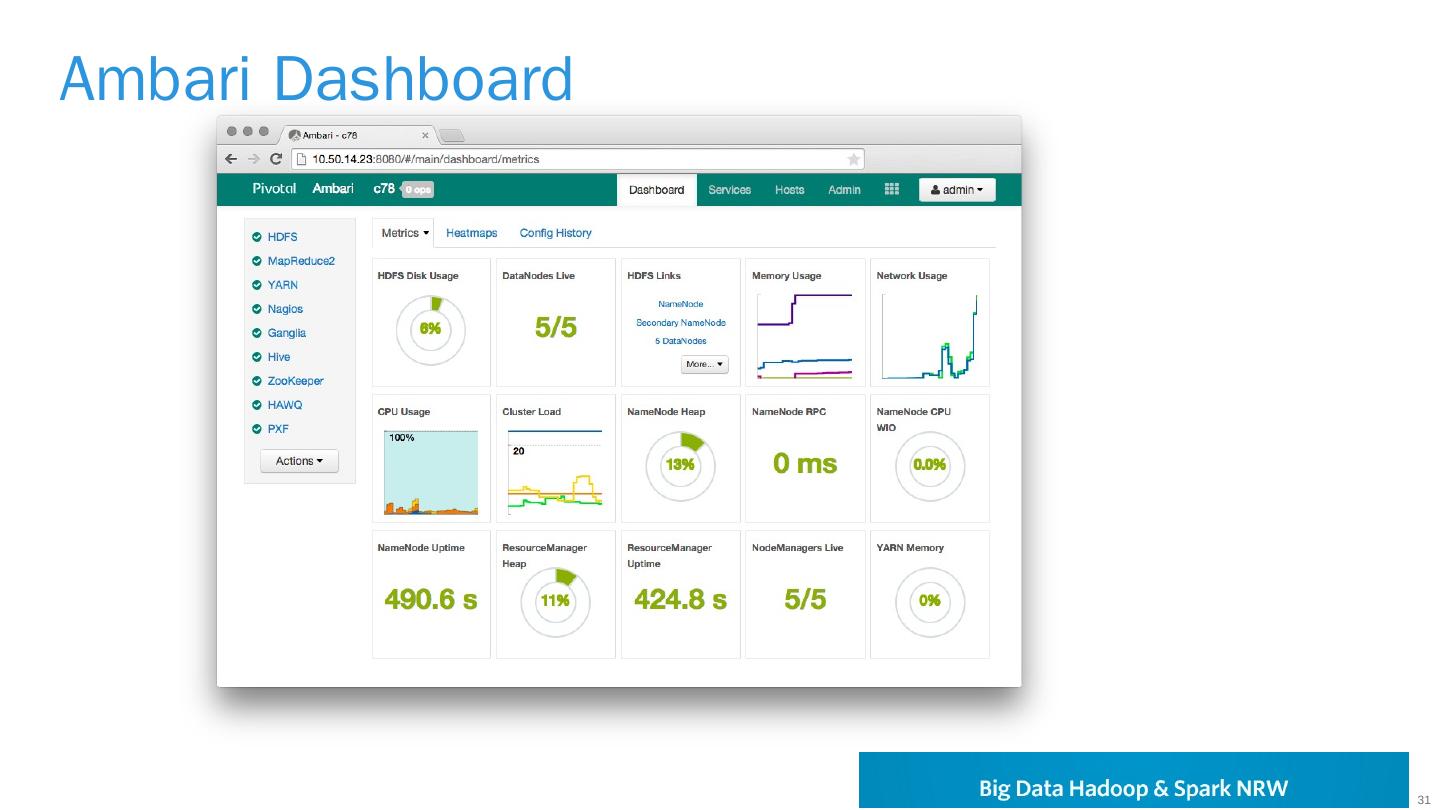Click the status check icon beside ZooKeeper

[257, 381]
